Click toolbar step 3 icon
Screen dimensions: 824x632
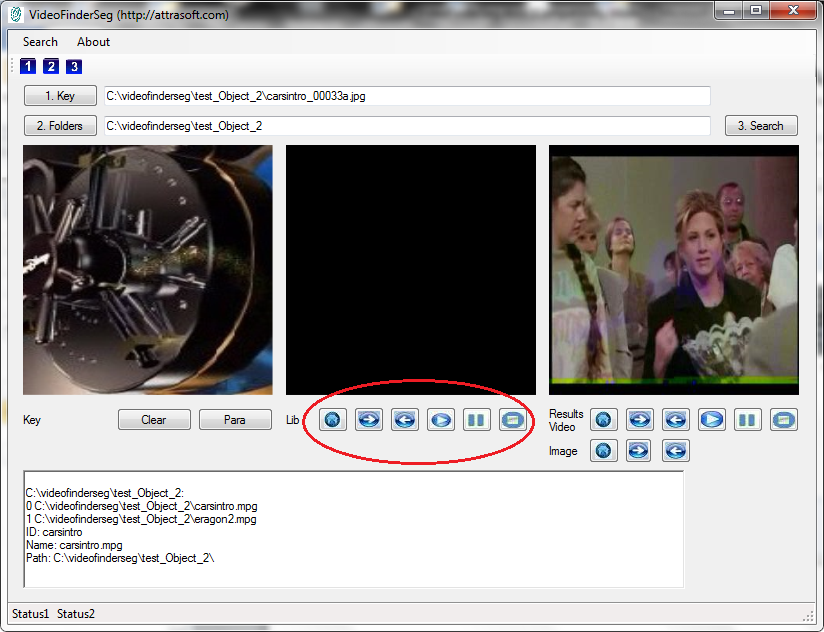pos(74,66)
